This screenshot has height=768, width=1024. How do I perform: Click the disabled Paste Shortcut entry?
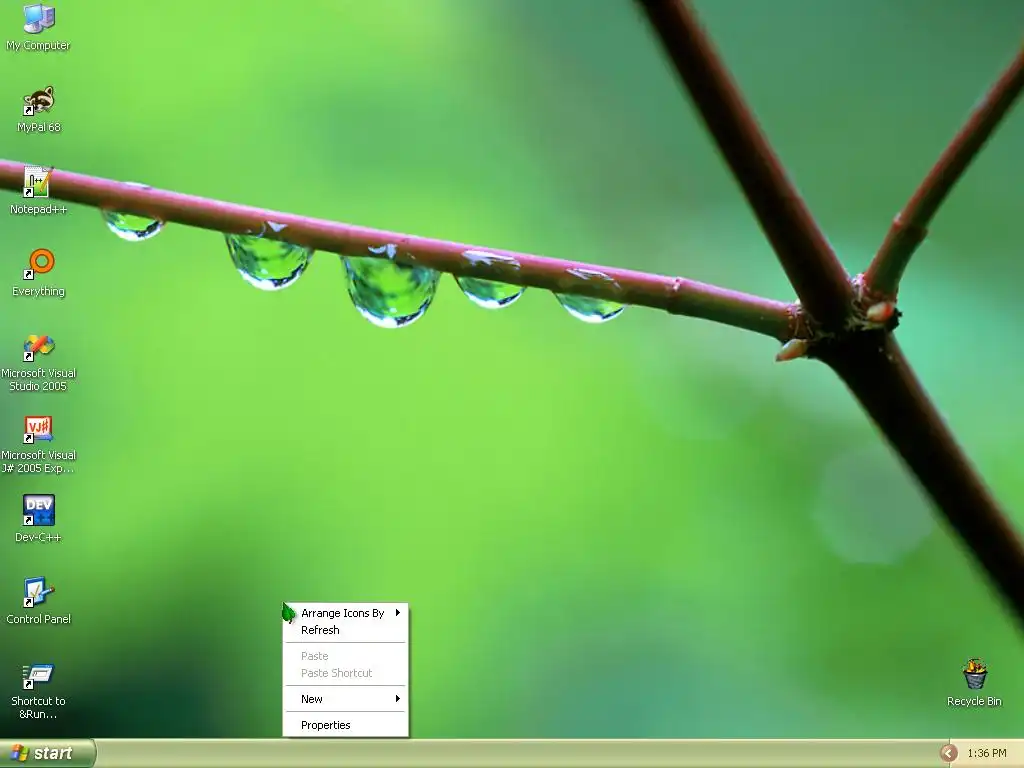tap(345, 673)
